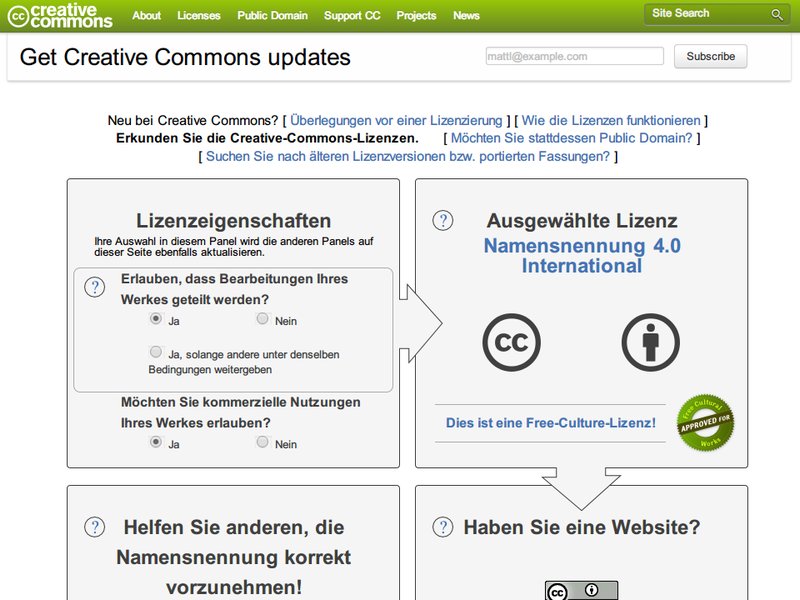Select Nein for sharing adaptations
Viewport: 800px width, 600px height.
262,319
